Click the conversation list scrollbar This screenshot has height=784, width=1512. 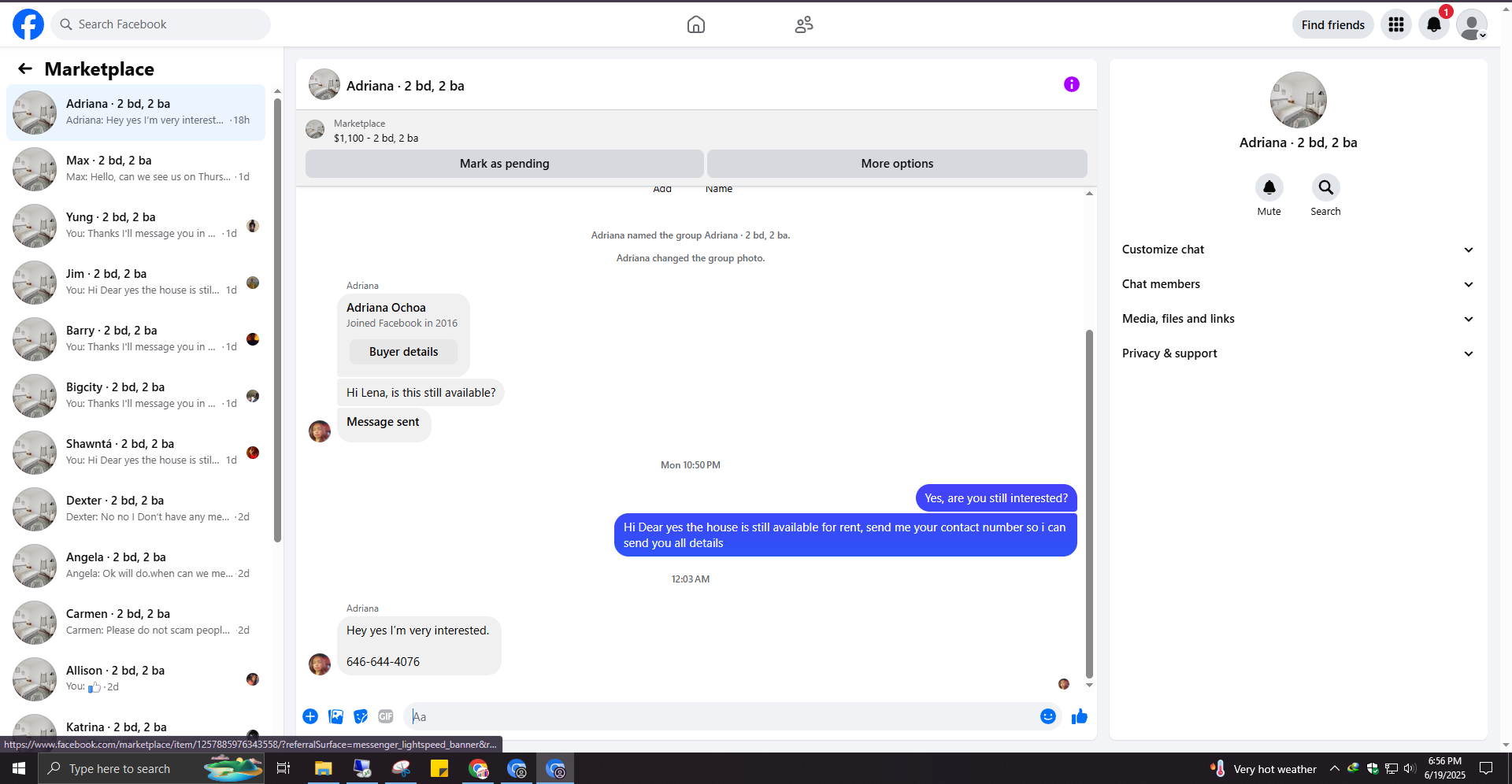[277, 321]
